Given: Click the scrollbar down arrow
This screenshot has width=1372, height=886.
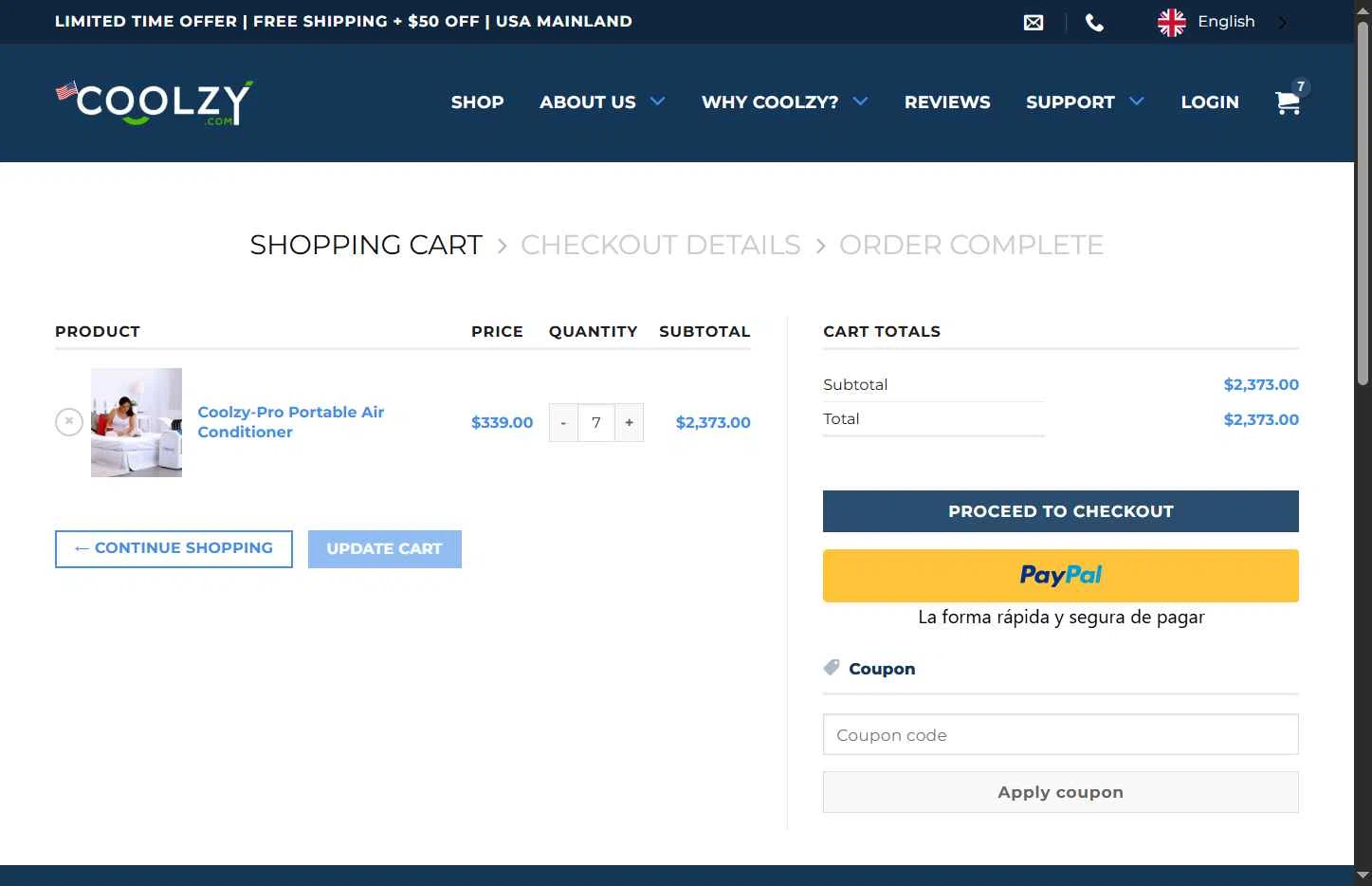Looking at the screenshot, I should point(1363,875).
